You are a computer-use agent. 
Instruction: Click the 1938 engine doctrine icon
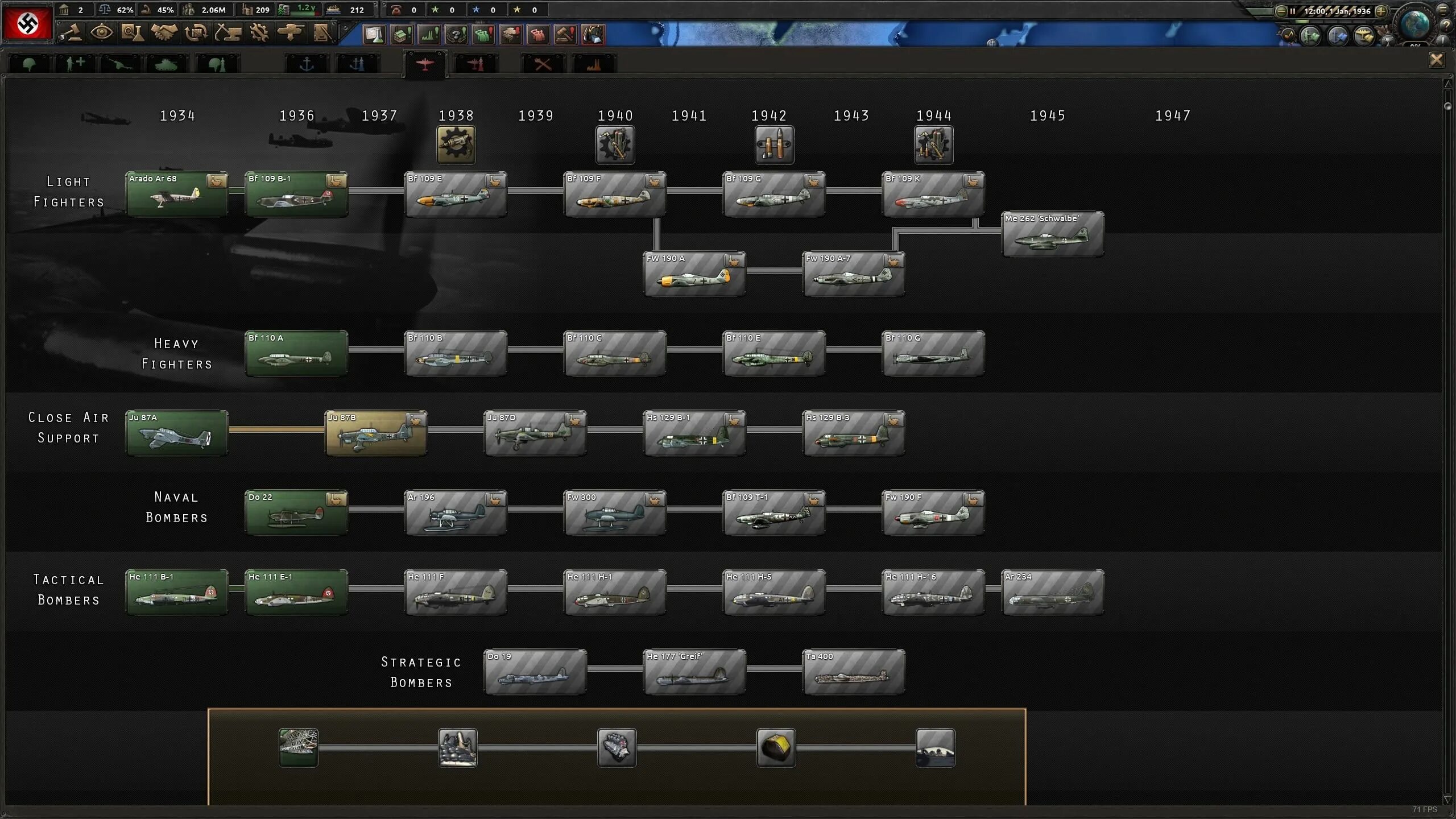click(456, 145)
